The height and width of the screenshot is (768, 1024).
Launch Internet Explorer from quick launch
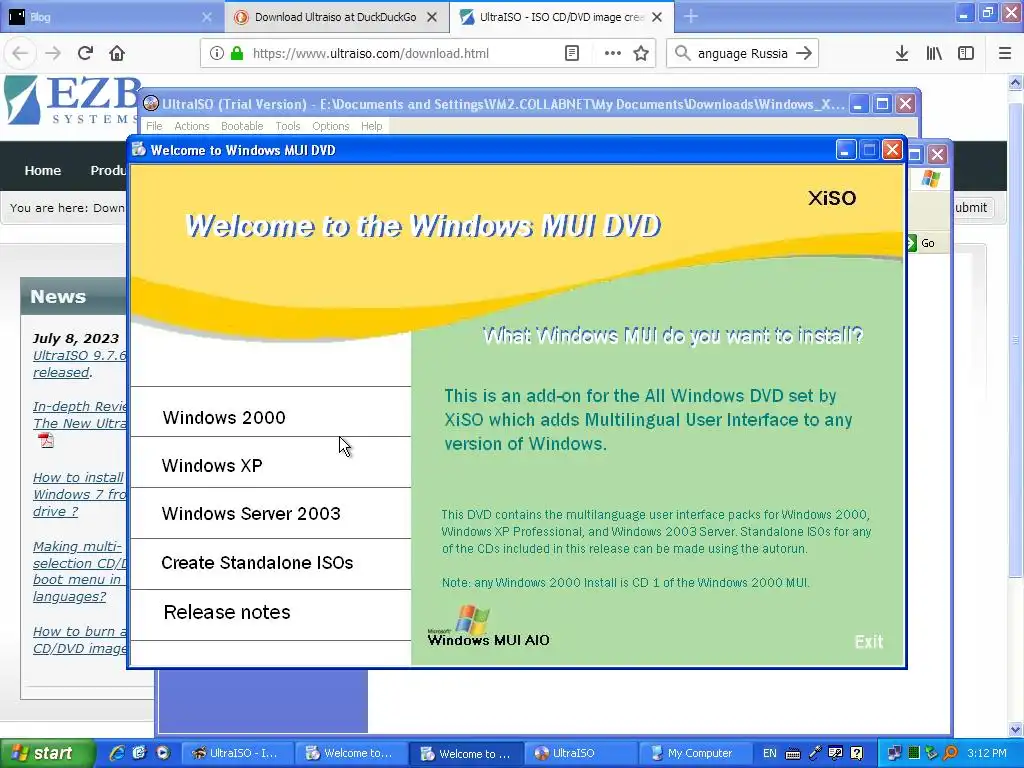click(117, 753)
